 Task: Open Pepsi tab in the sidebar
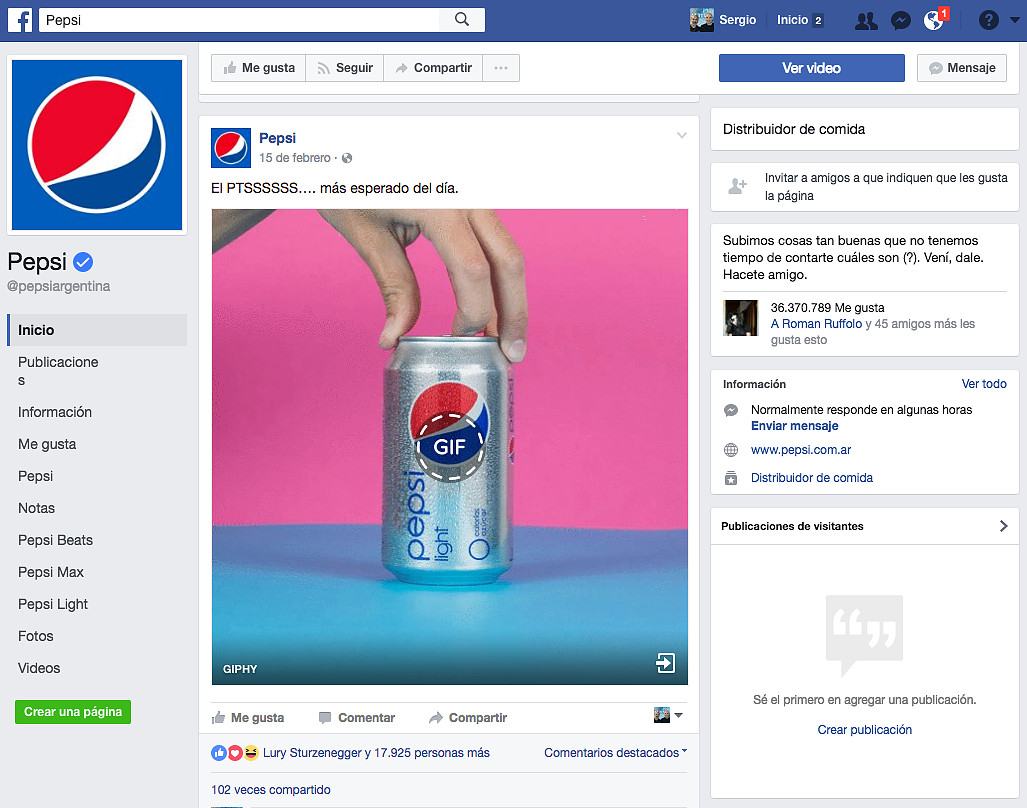tap(35, 476)
